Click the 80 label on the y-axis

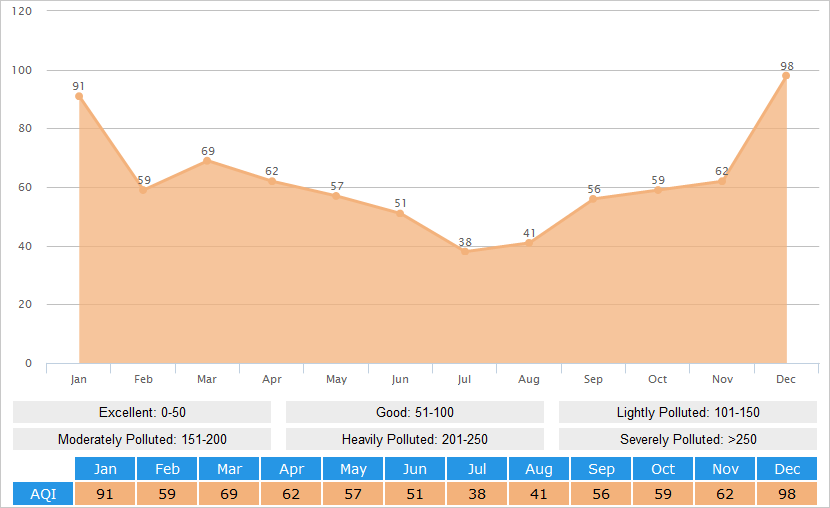(x=25, y=128)
